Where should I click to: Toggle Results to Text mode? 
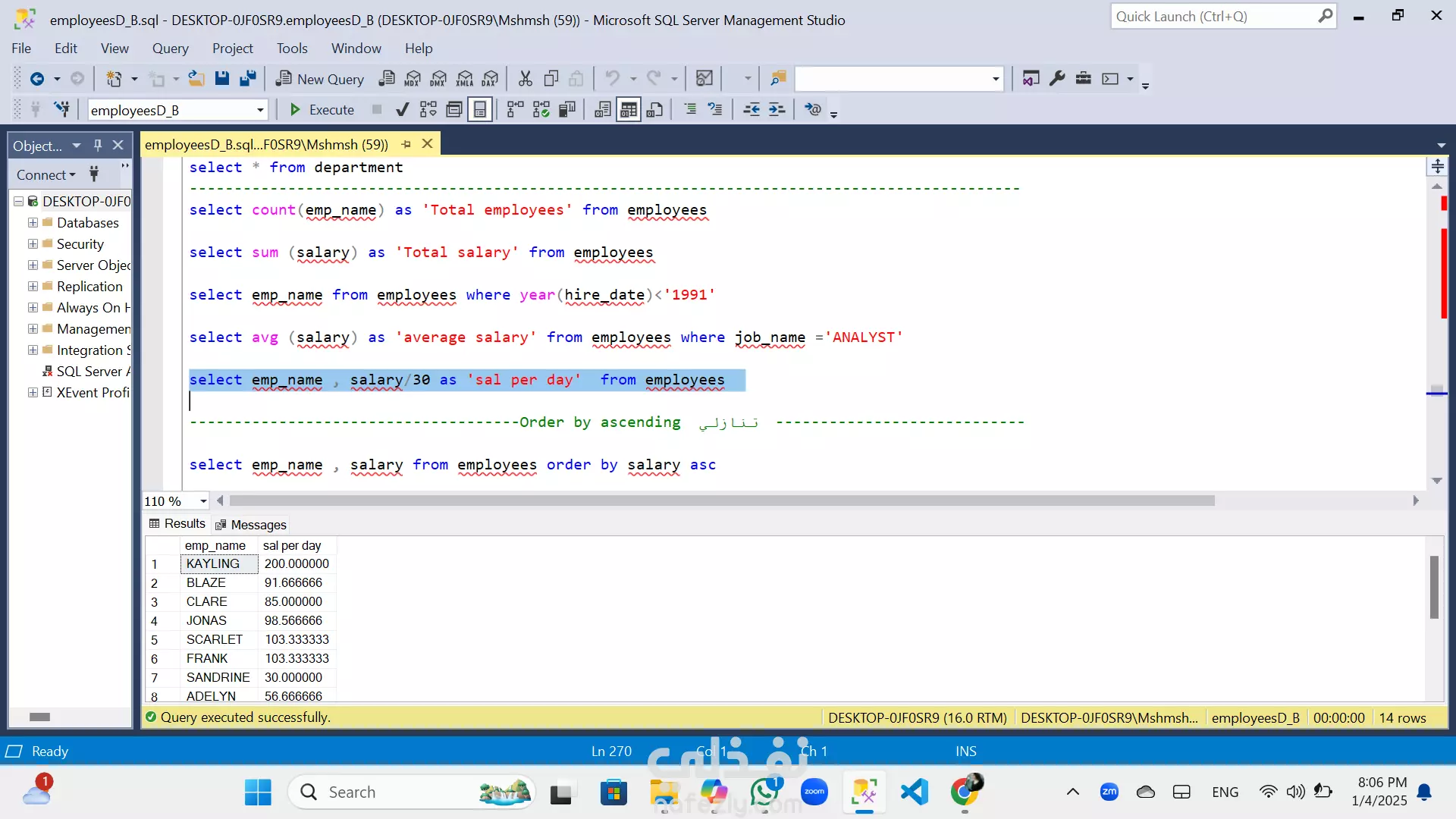603,110
